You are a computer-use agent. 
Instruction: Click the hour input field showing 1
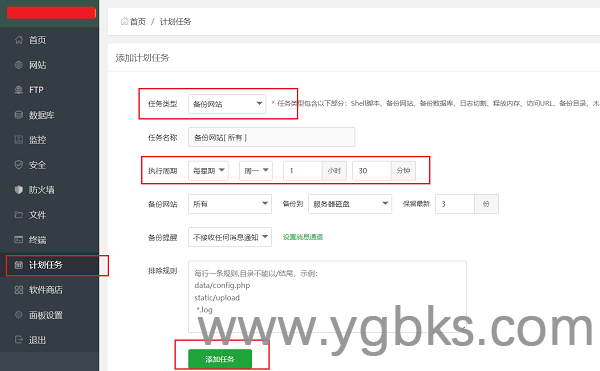tap(303, 171)
